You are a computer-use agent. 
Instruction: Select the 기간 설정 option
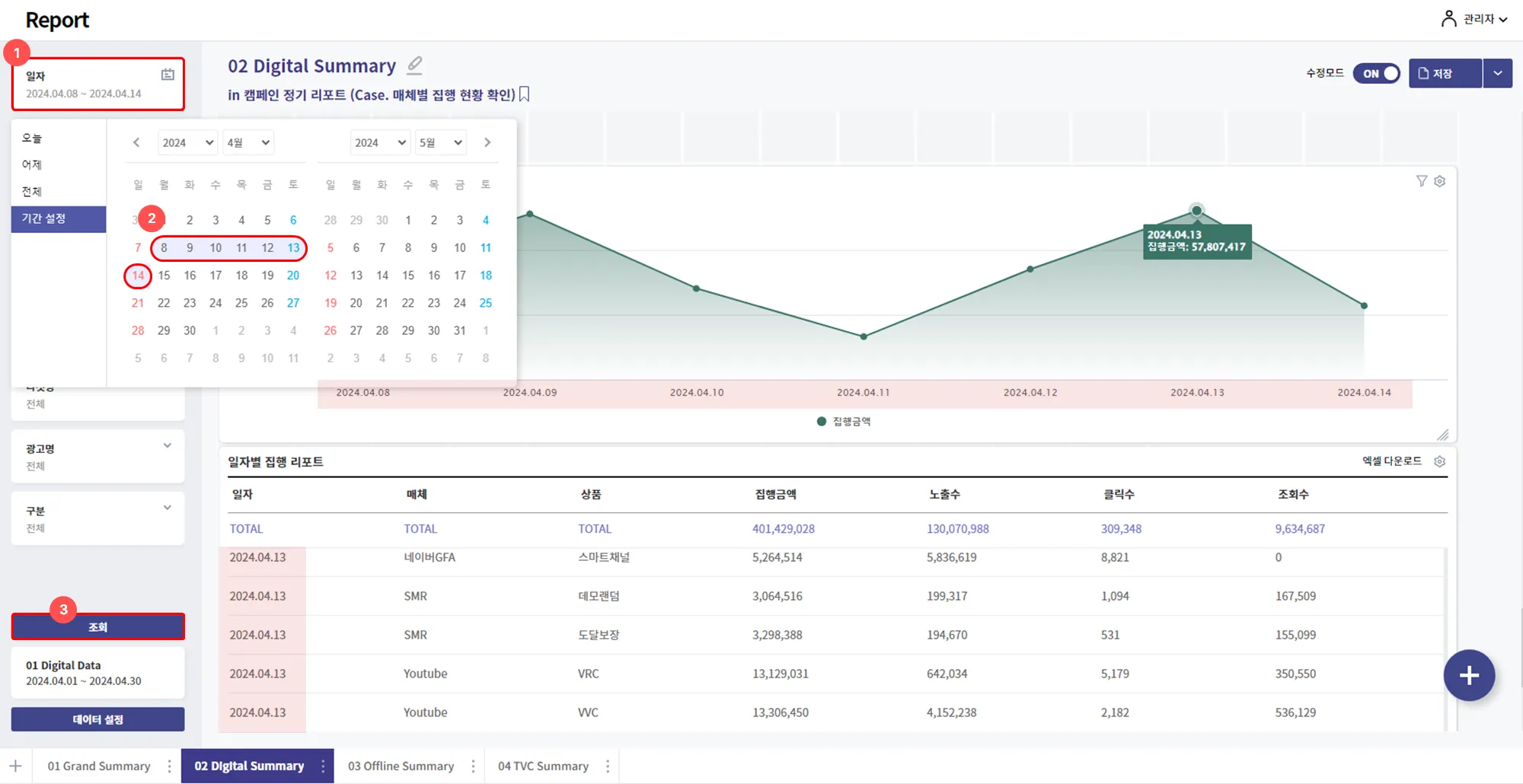pos(58,218)
